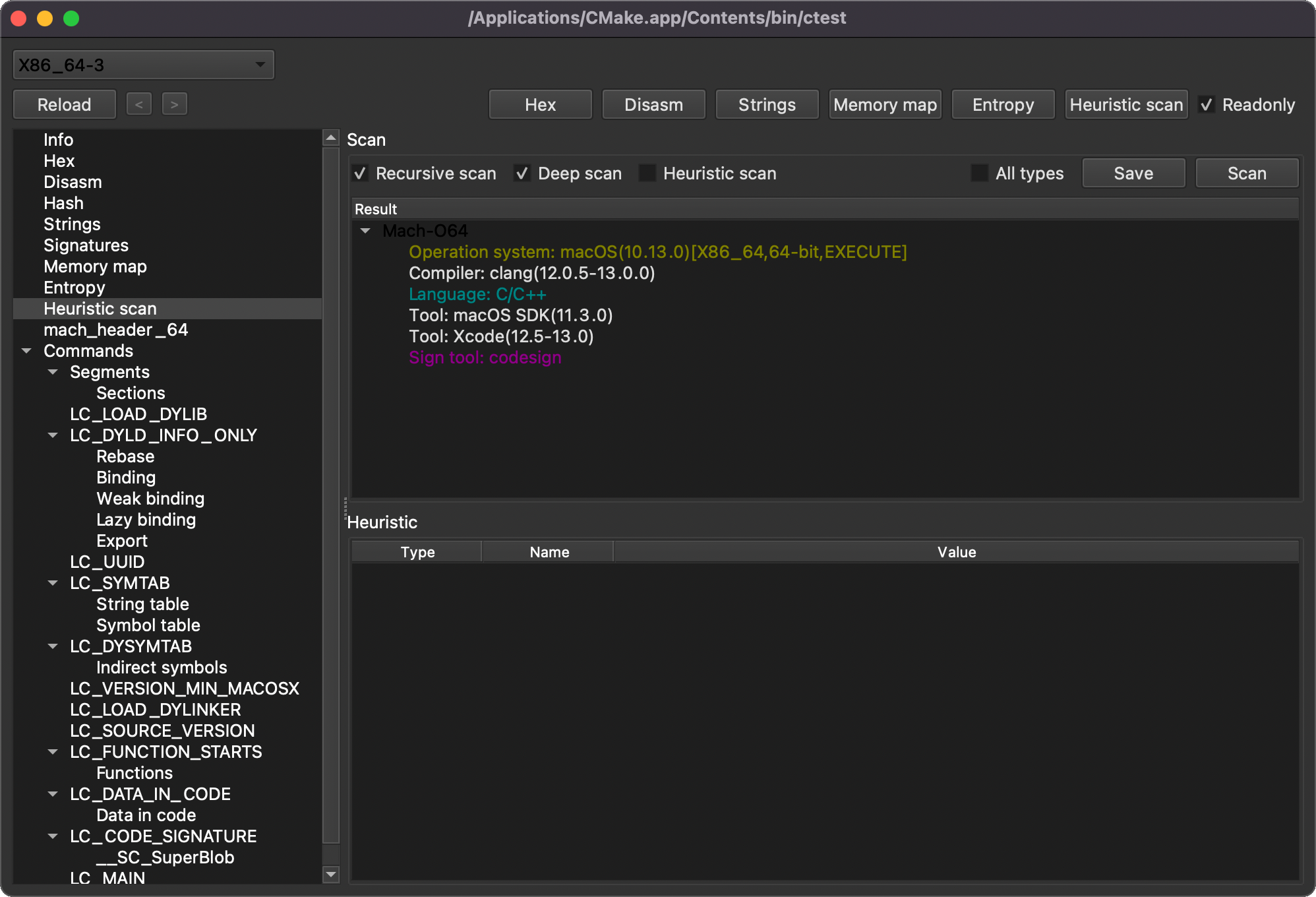1316x897 pixels.
Task: Click the Reload button
Action: tap(65, 105)
